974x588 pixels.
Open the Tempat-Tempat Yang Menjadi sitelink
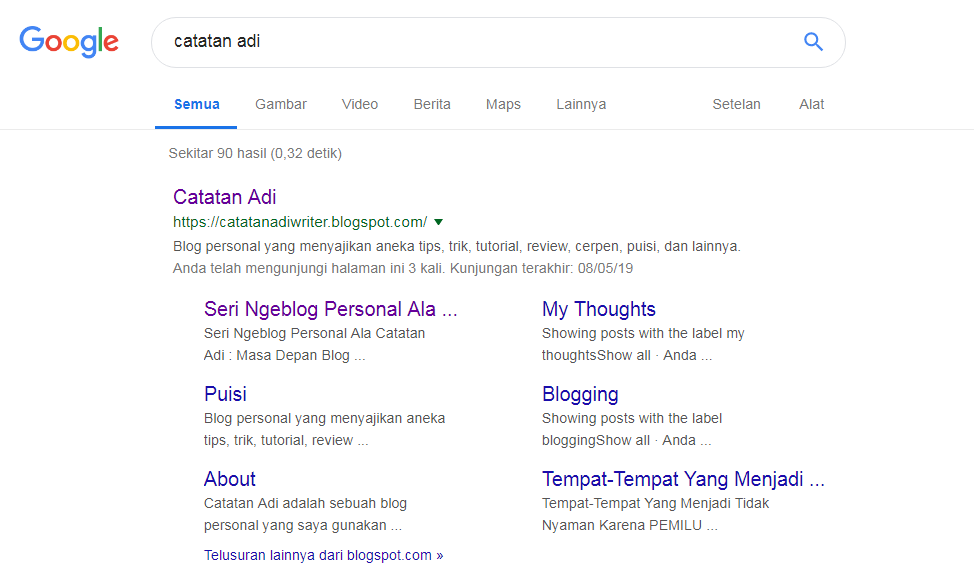683,479
